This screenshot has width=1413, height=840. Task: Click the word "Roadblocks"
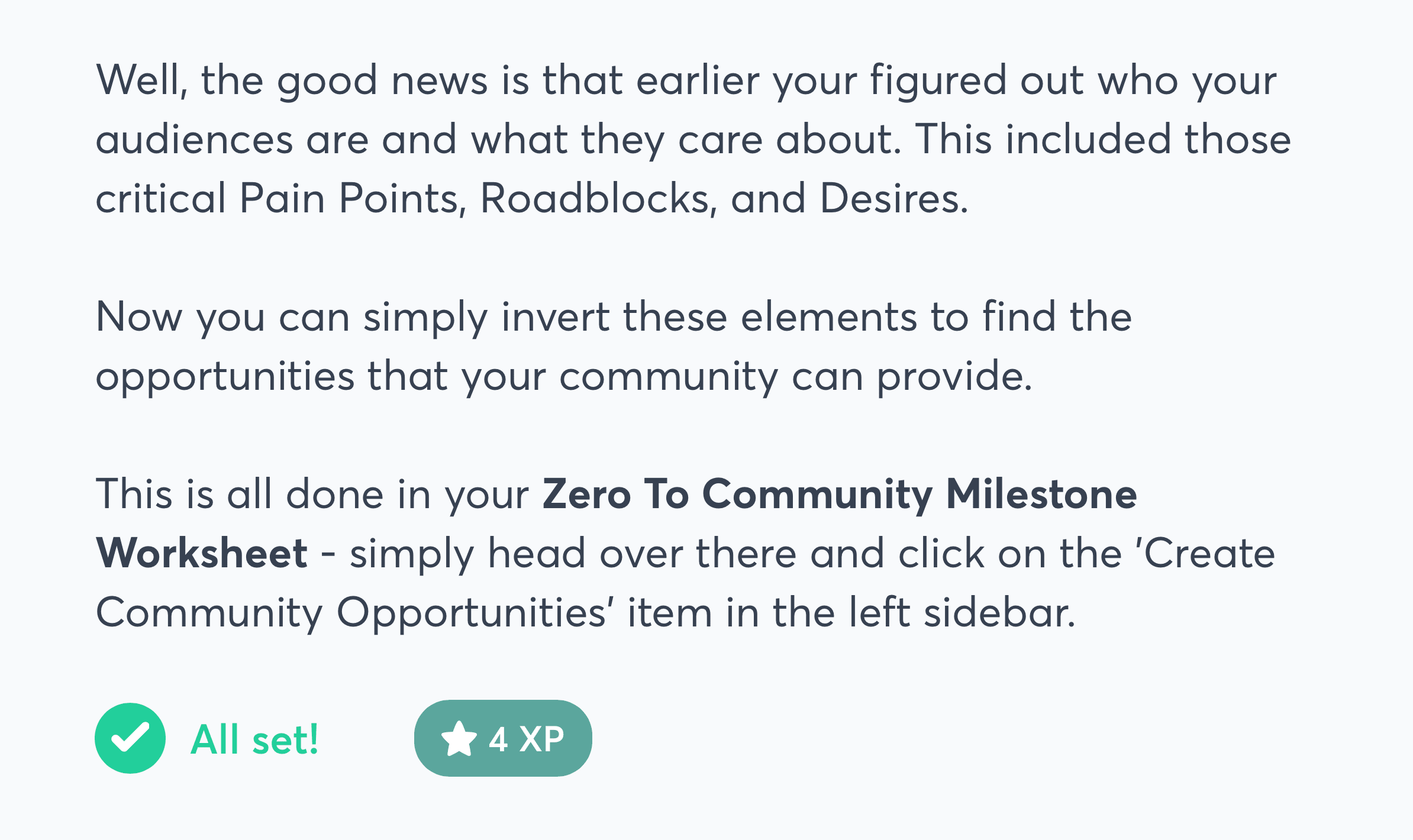click(x=595, y=199)
